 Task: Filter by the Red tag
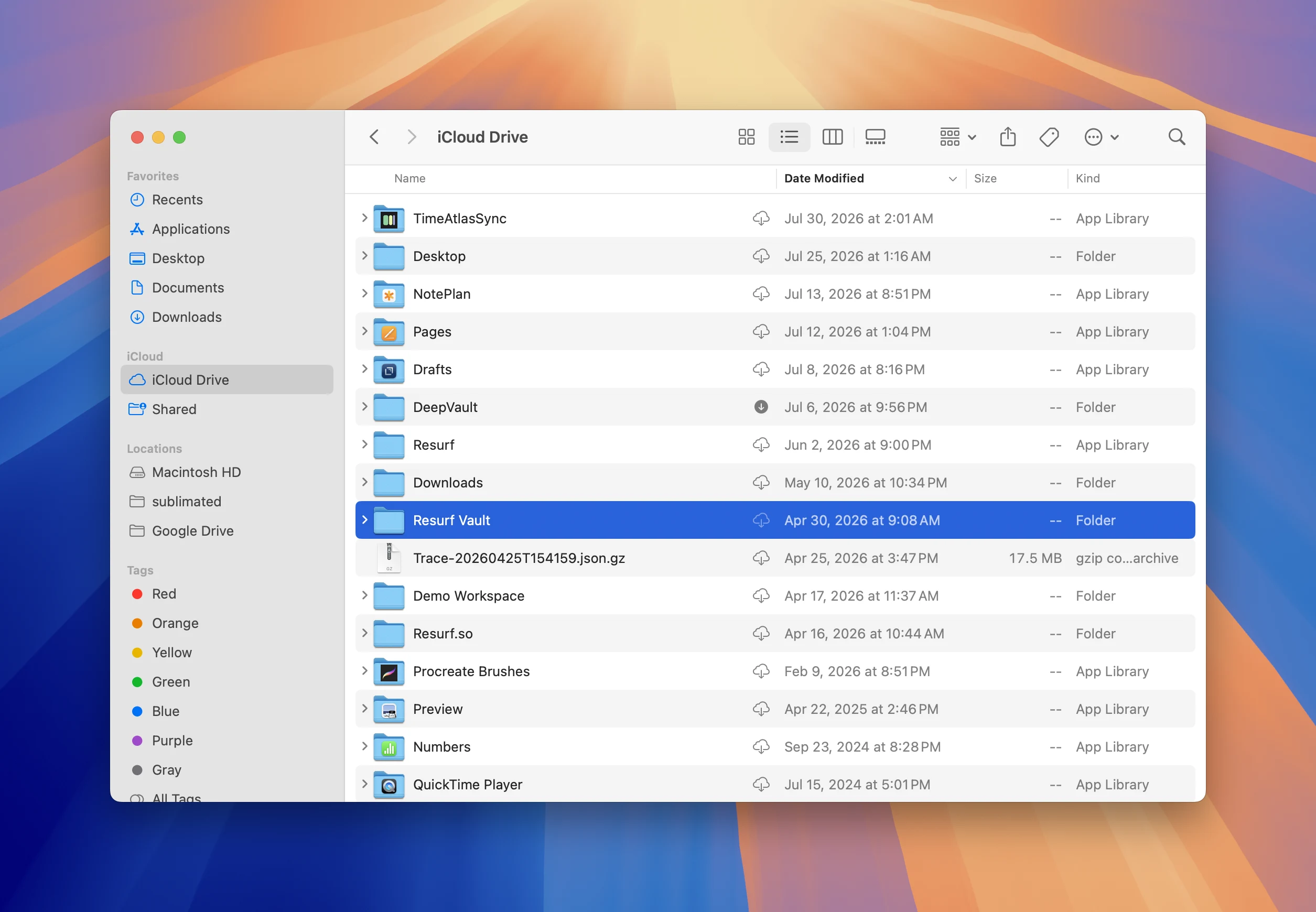[226, 594]
